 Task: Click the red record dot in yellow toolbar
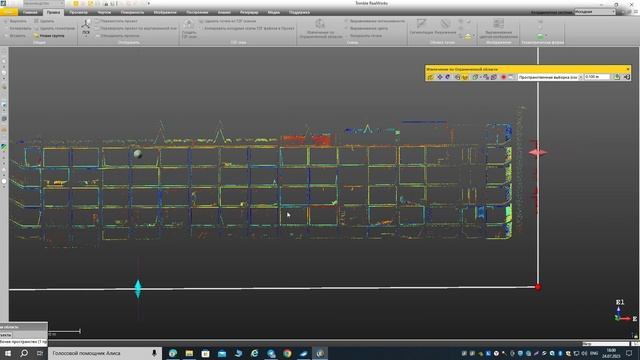(x=504, y=77)
